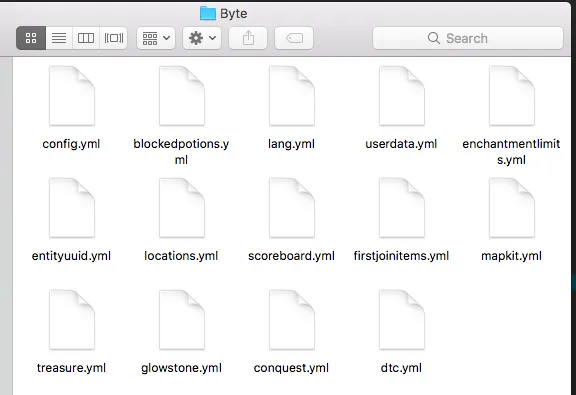The width and height of the screenshot is (576, 395).
Task: Click the scoreboard.yml file name
Action: 291,256
